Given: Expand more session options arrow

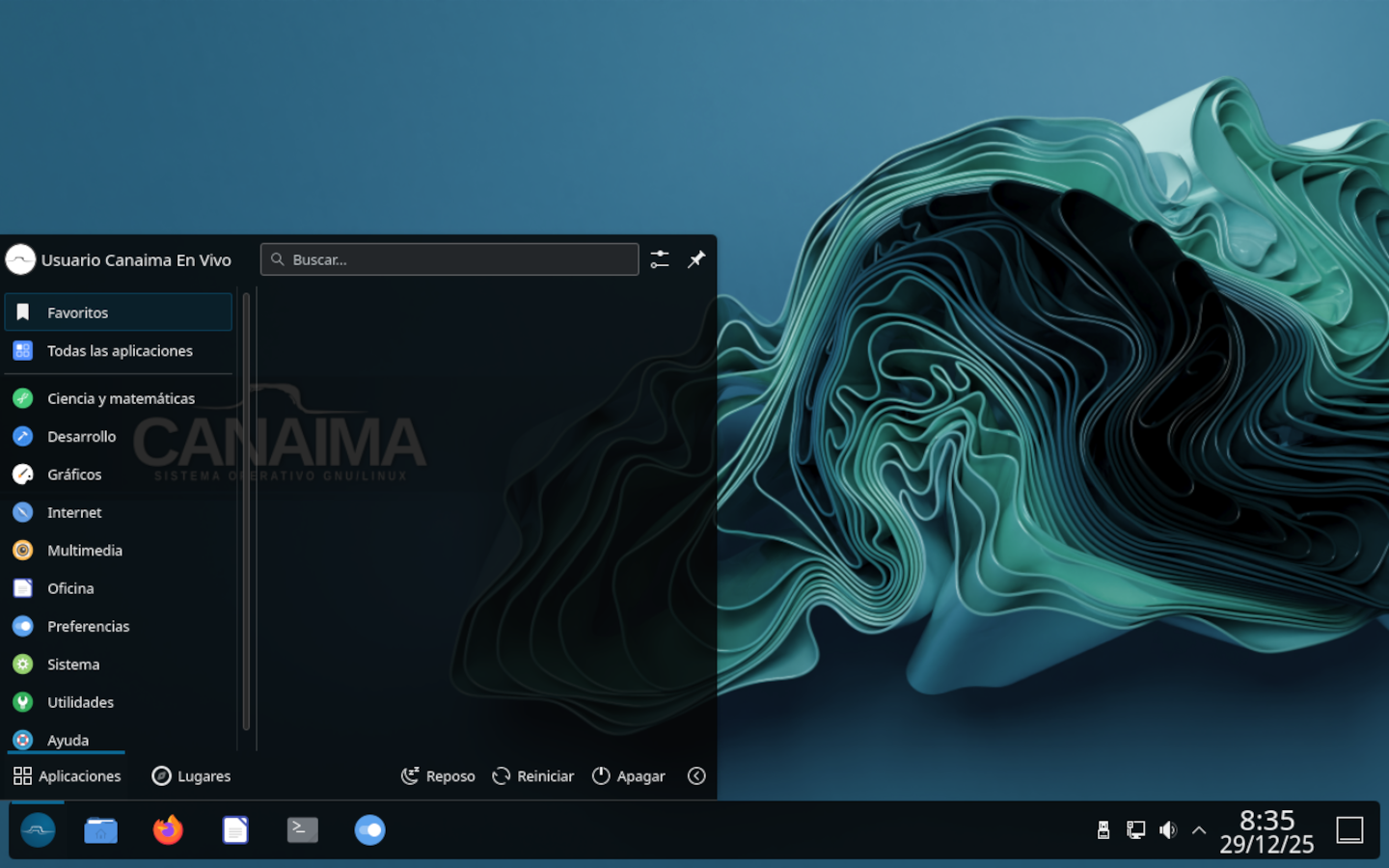Looking at the screenshot, I should [x=696, y=776].
